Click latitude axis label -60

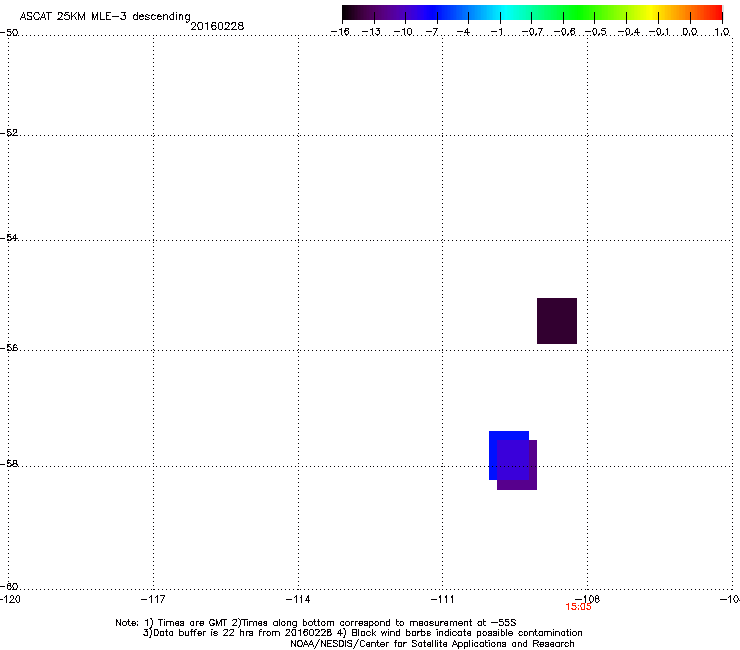(x=9, y=586)
